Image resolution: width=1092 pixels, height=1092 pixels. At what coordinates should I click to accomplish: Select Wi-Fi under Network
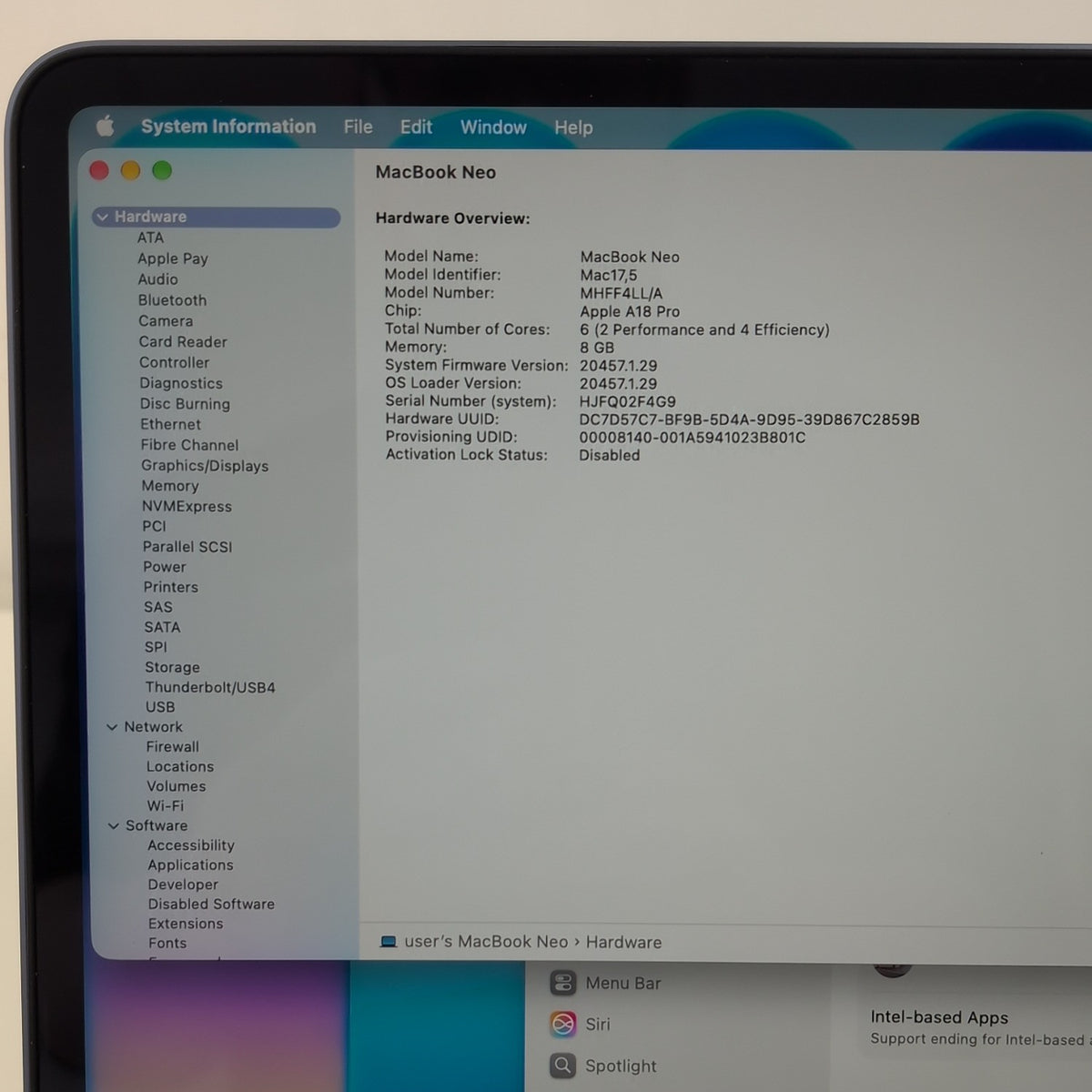[165, 806]
